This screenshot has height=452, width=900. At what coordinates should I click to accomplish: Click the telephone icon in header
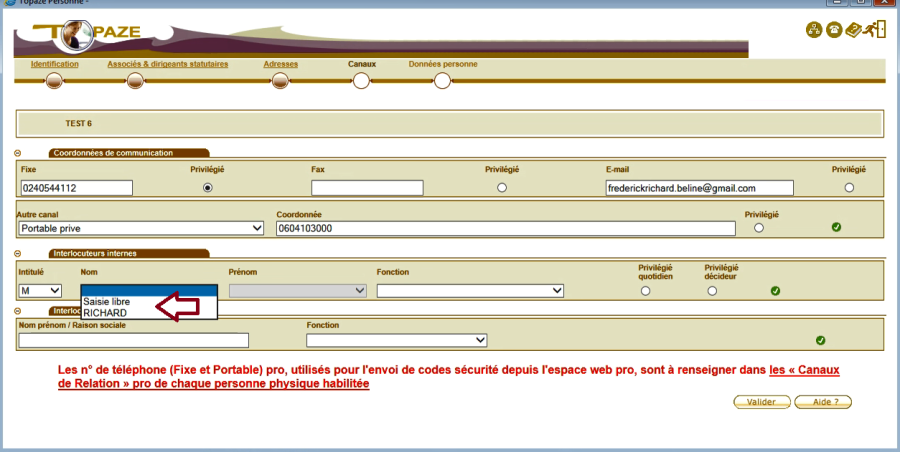point(834,30)
